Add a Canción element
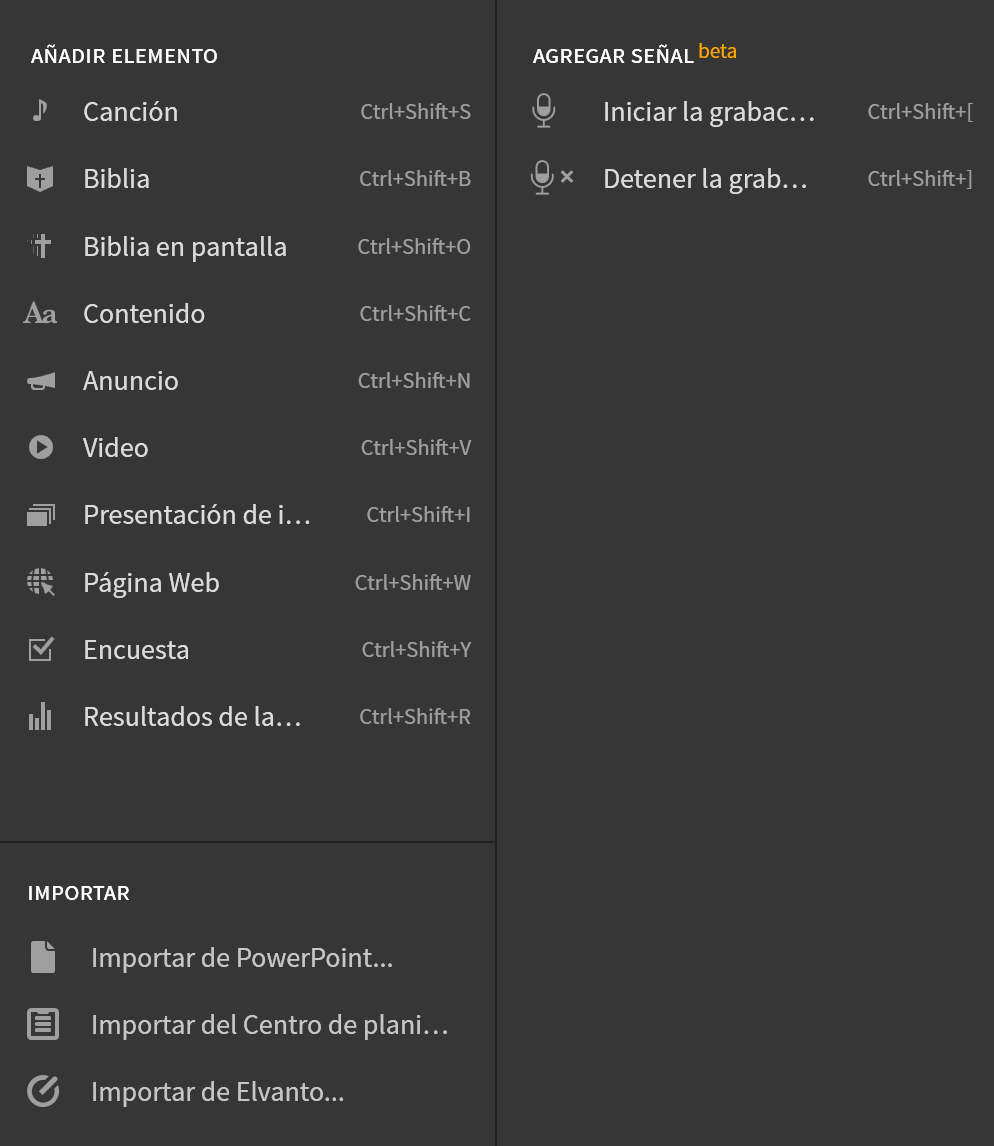Viewport: 994px width, 1146px height. pyautogui.click(x=248, y=111)
